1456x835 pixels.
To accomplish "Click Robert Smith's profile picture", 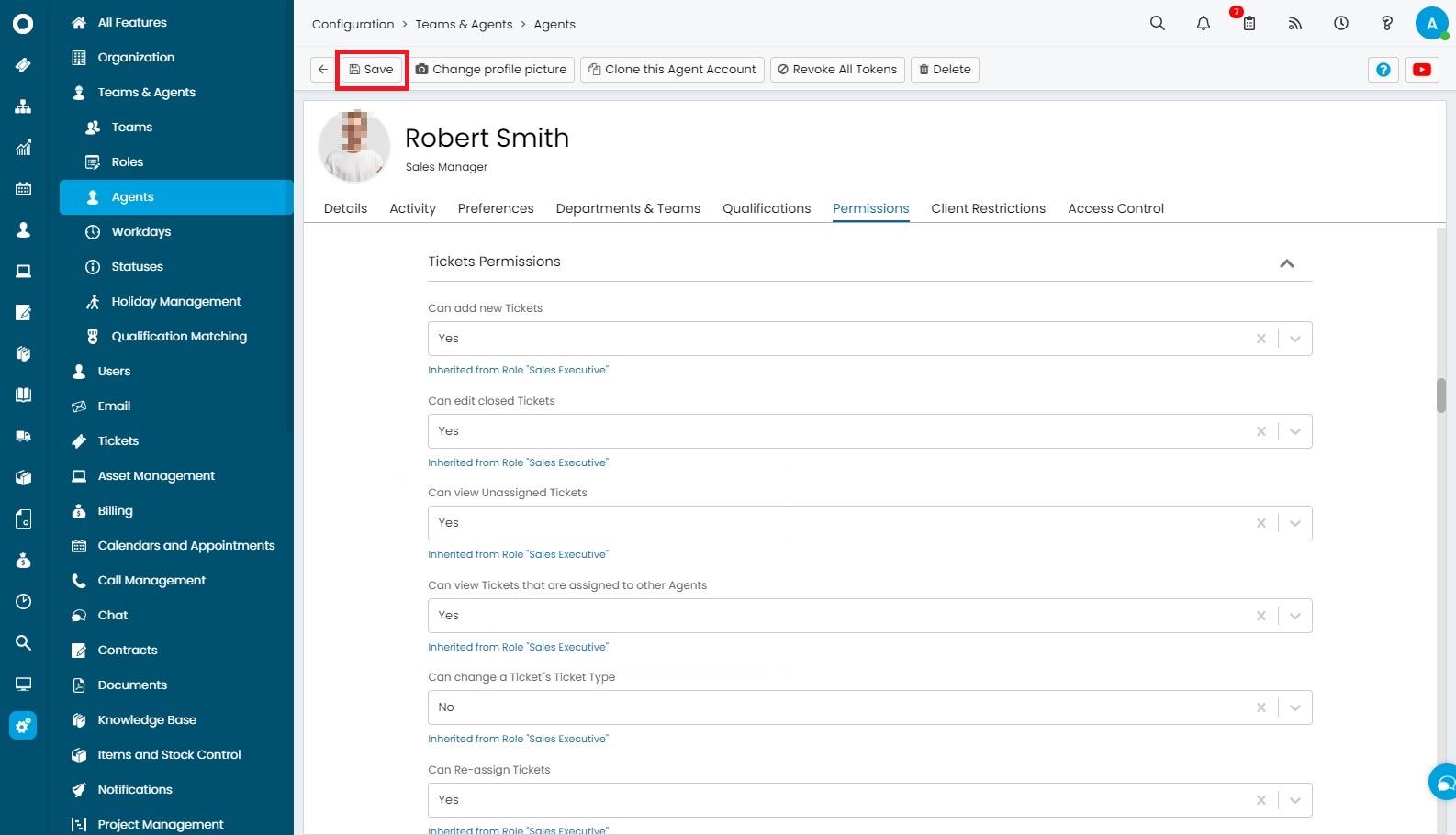I will coord(353,145).
